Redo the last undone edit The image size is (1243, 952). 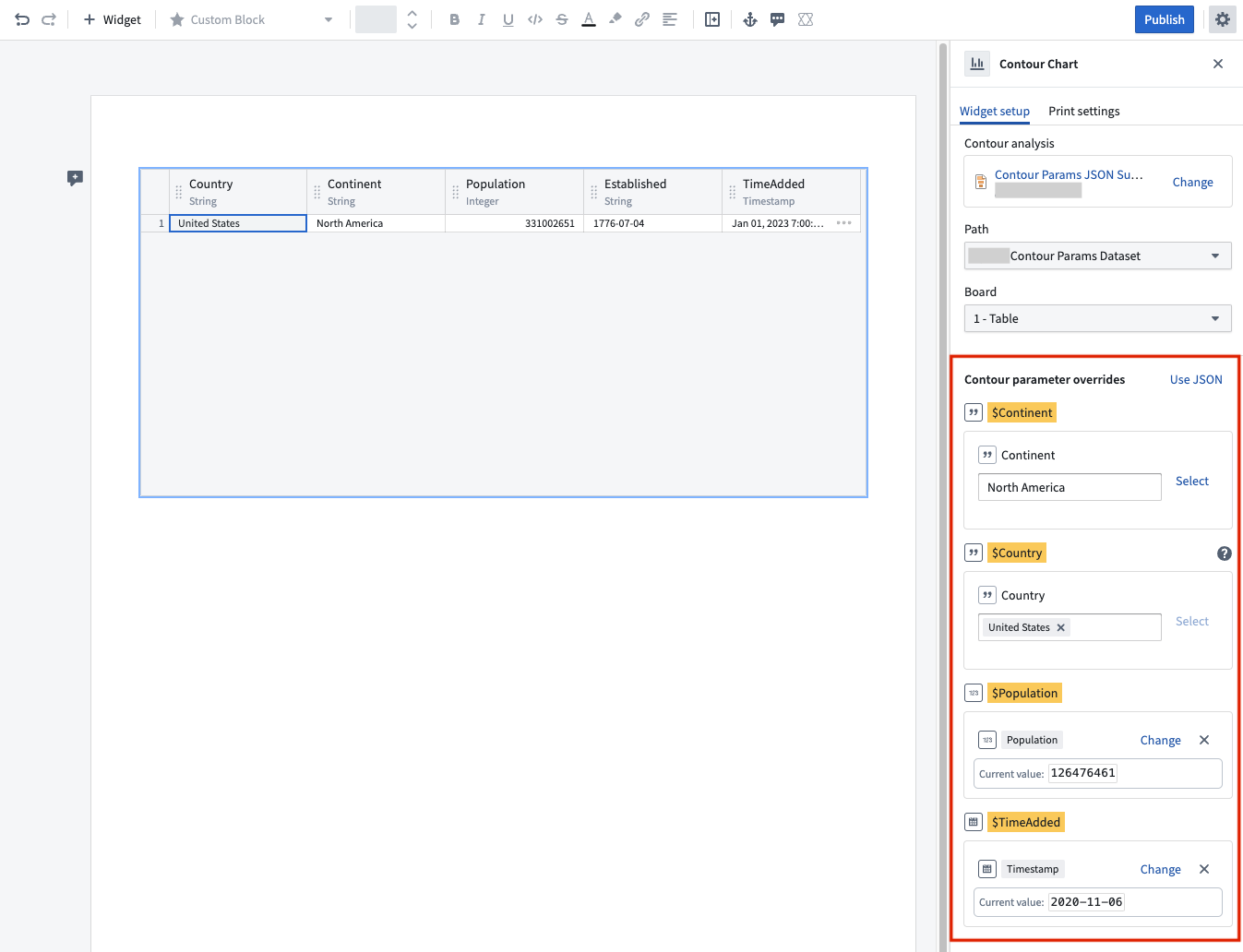(49, 19)
